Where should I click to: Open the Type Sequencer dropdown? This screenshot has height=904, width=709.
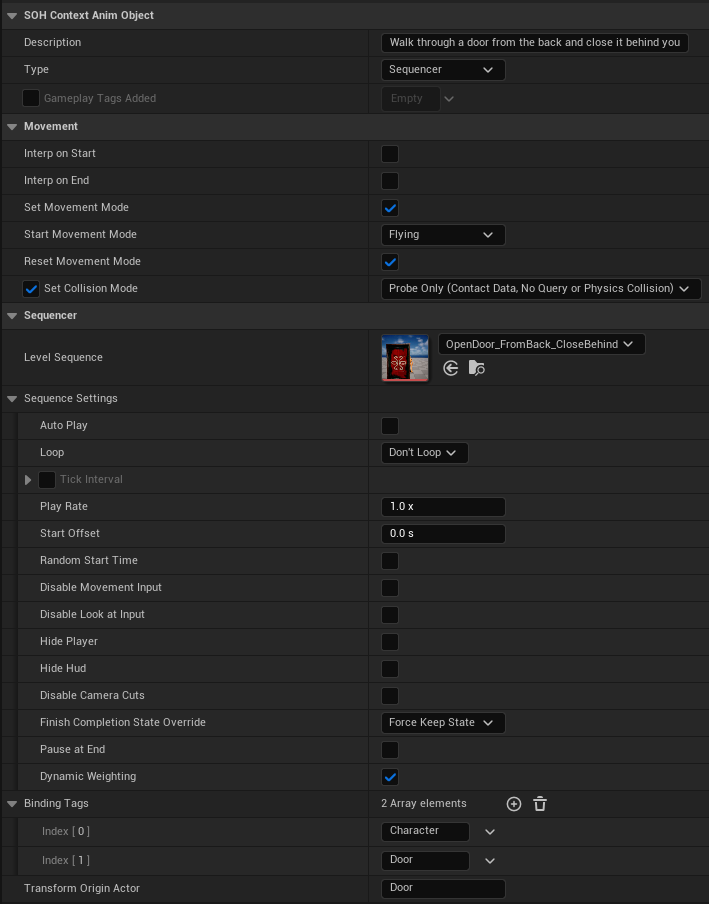coord(442,70)
